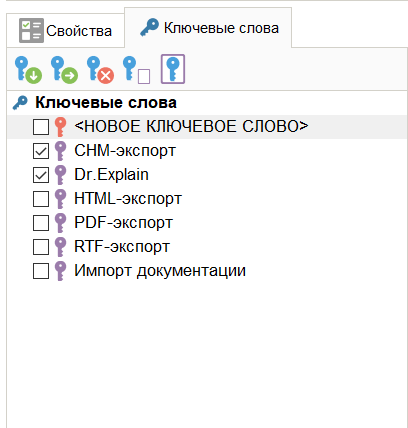Image resolution: width=408 pixels, height=428 pixels.
Task: Click the red key icon beside new keyword
Action: point(60,127)
